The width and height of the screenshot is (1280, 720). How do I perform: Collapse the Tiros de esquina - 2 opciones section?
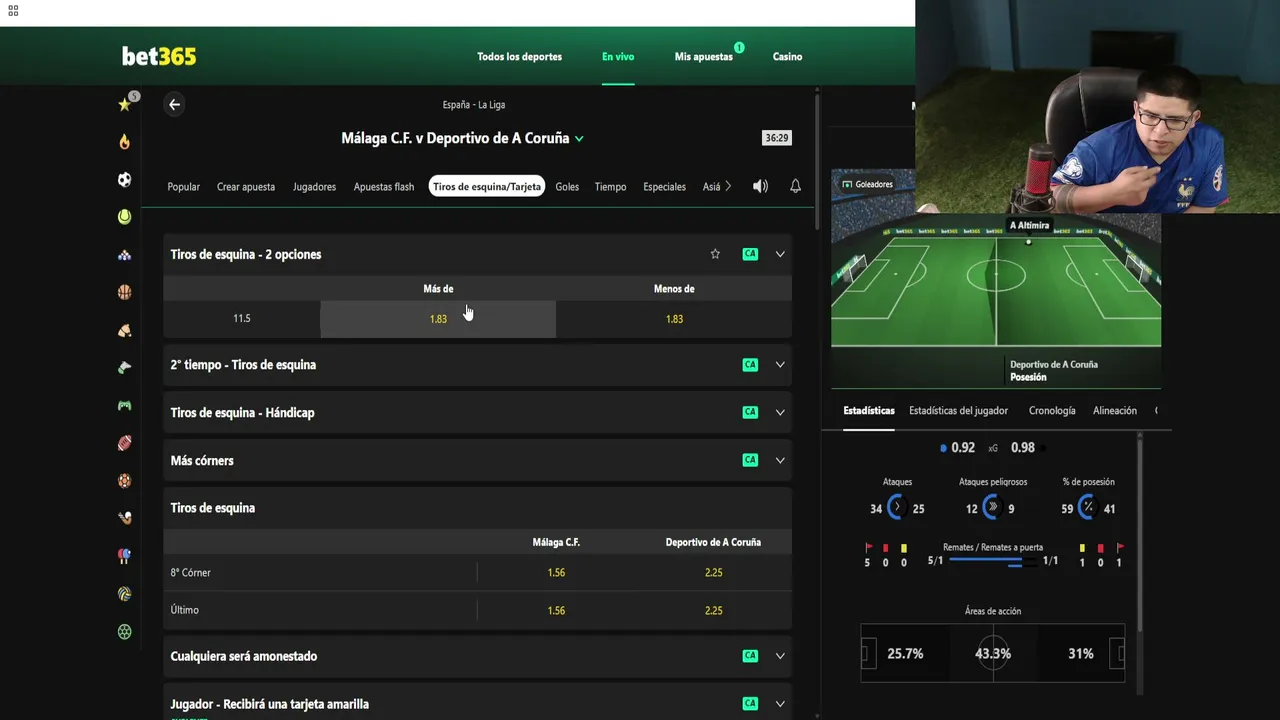click(780, 254)
